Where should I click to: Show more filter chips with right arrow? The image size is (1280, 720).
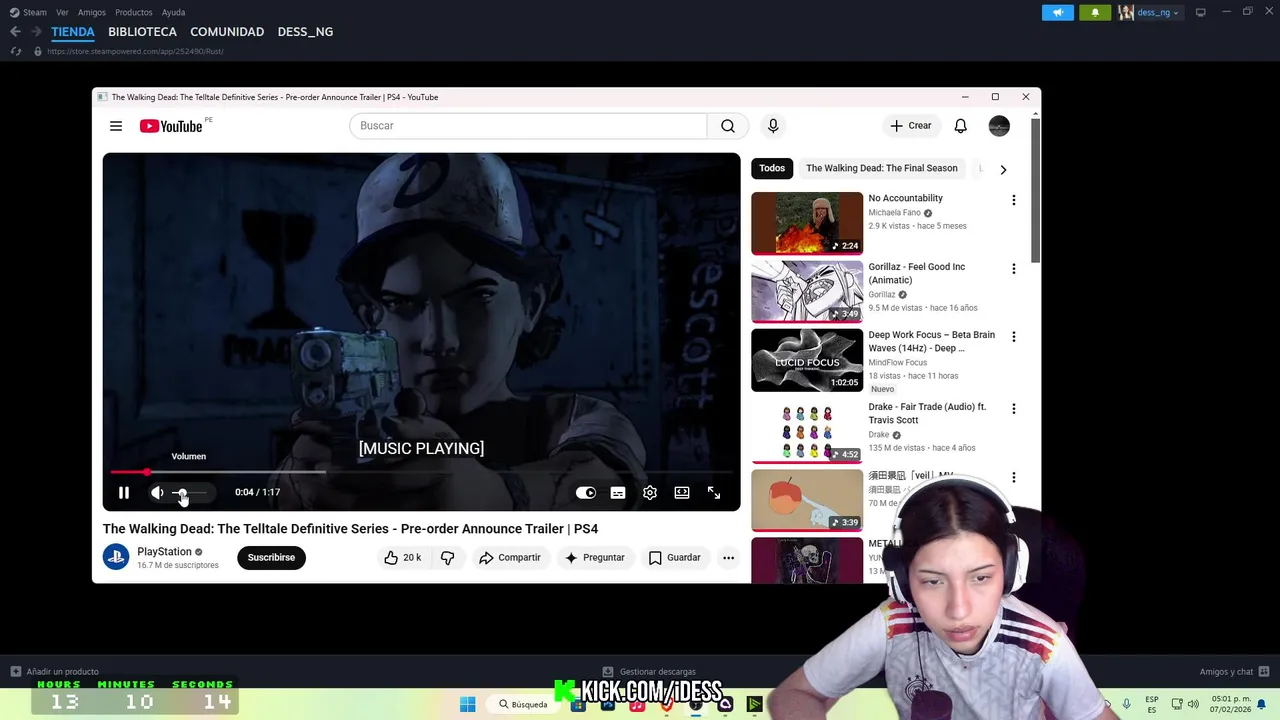coord(1003,169)
